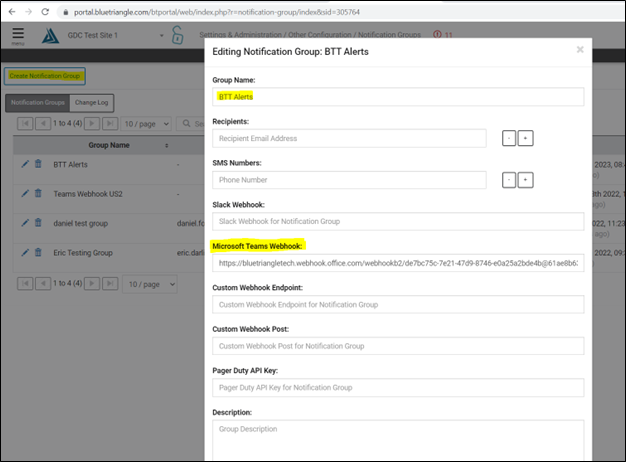Expand top 10 / page dropdown
This screenshot has height=462, width=626.
click(147, 123)
